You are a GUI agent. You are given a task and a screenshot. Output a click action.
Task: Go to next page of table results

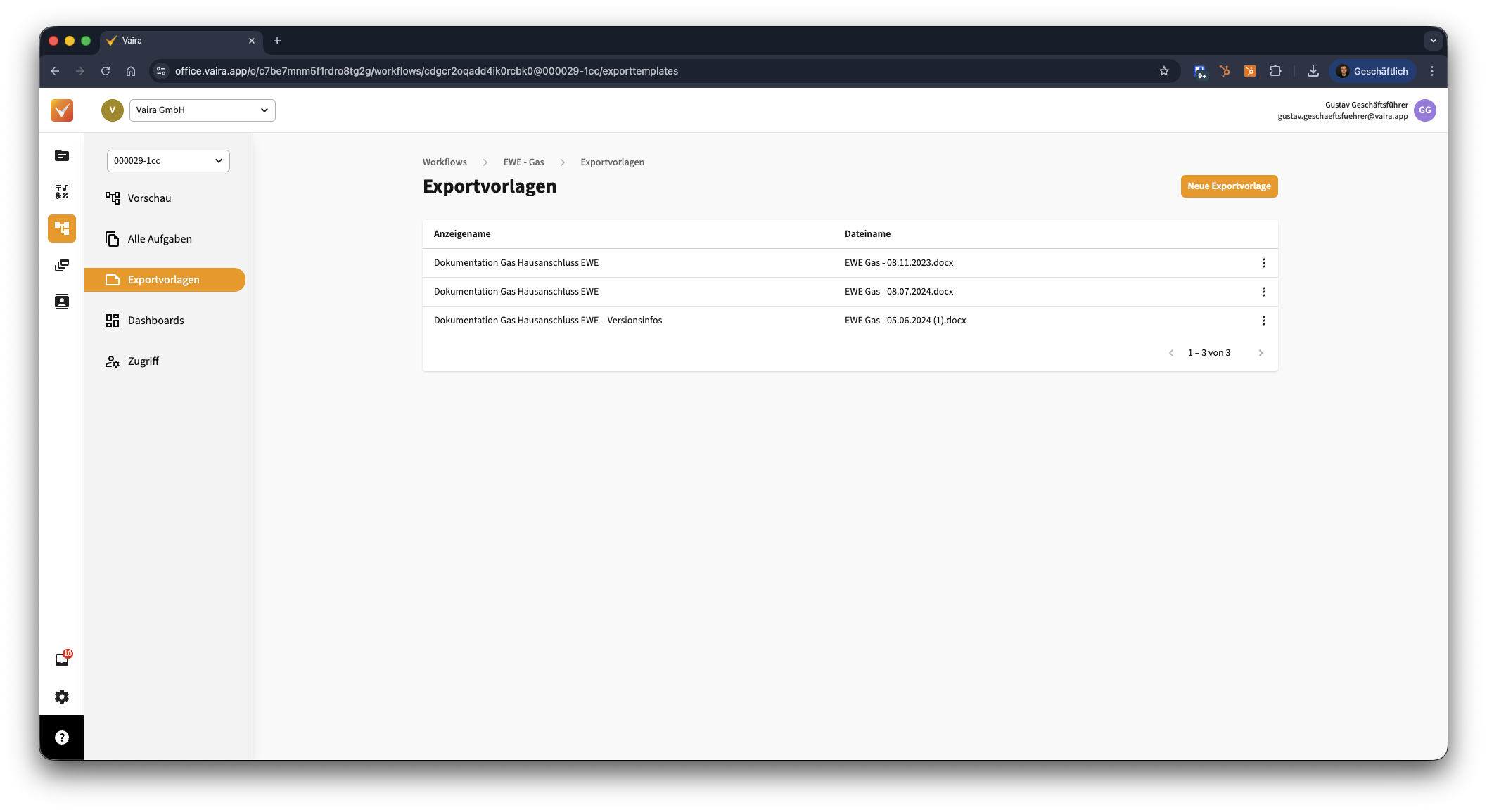tap(1261, 353)
